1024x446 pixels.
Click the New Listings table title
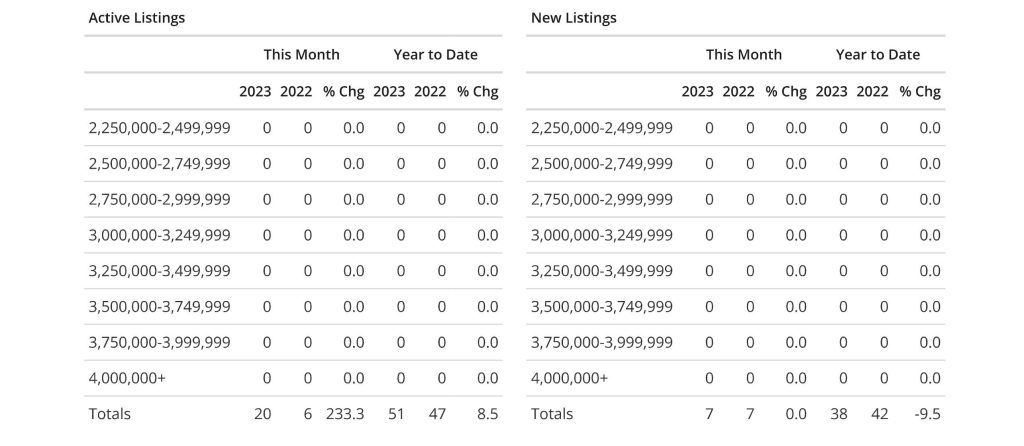click(573, 18)
